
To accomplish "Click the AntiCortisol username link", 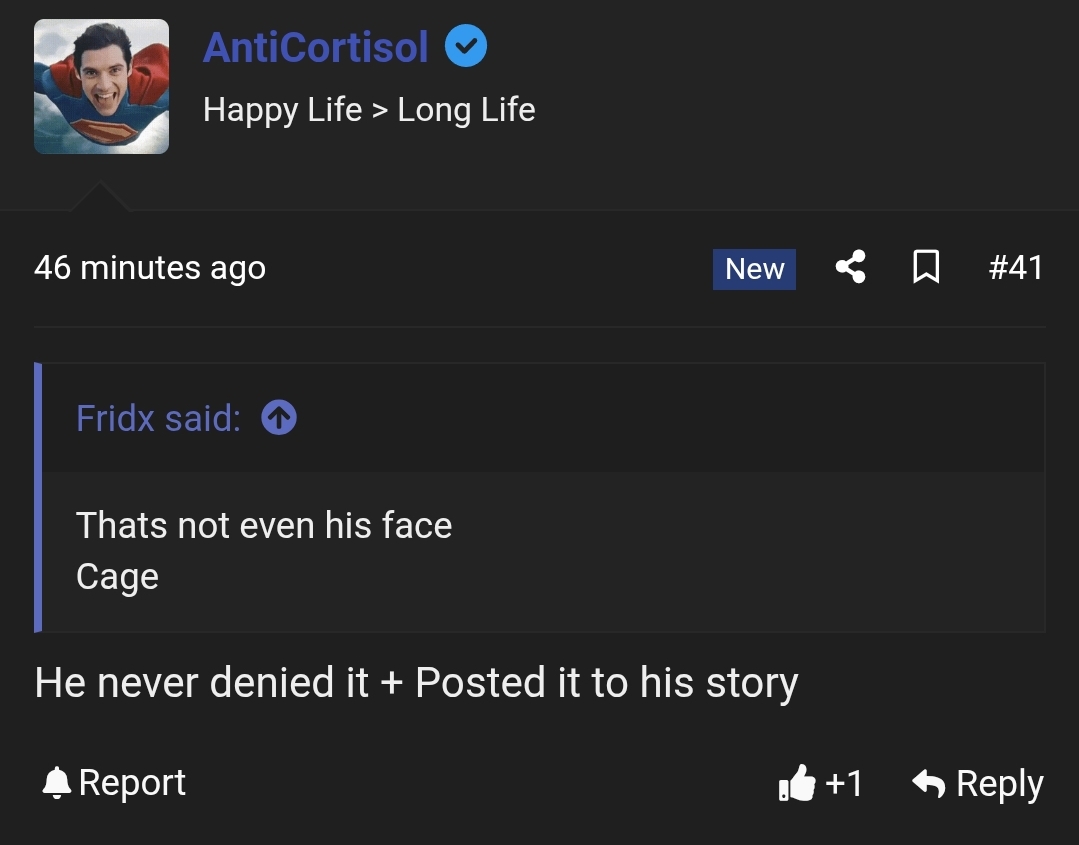I will point(315,47).
